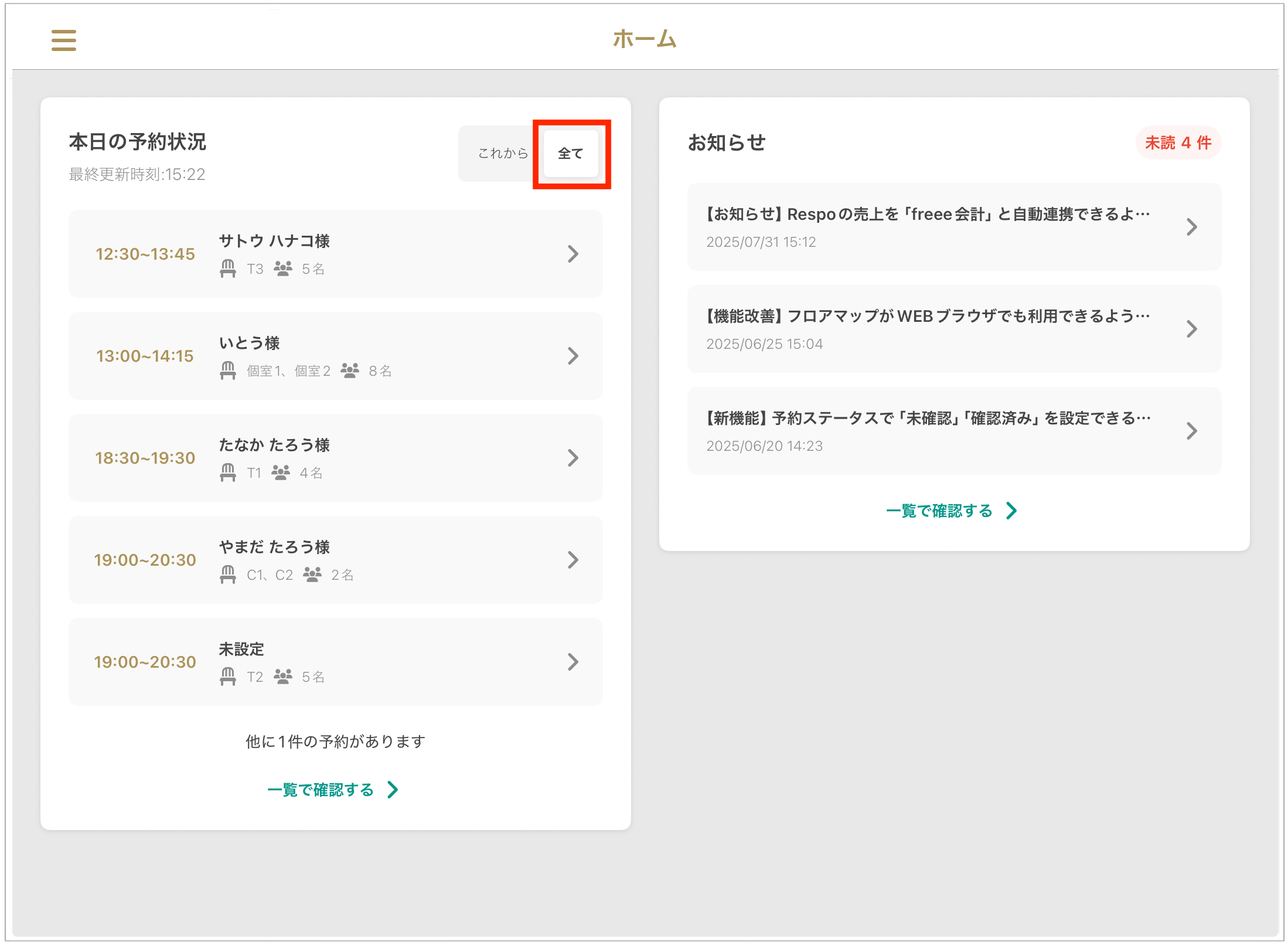
Task: Open フロアマップ機能改善 notice arrow
Action: (1191, 329)
